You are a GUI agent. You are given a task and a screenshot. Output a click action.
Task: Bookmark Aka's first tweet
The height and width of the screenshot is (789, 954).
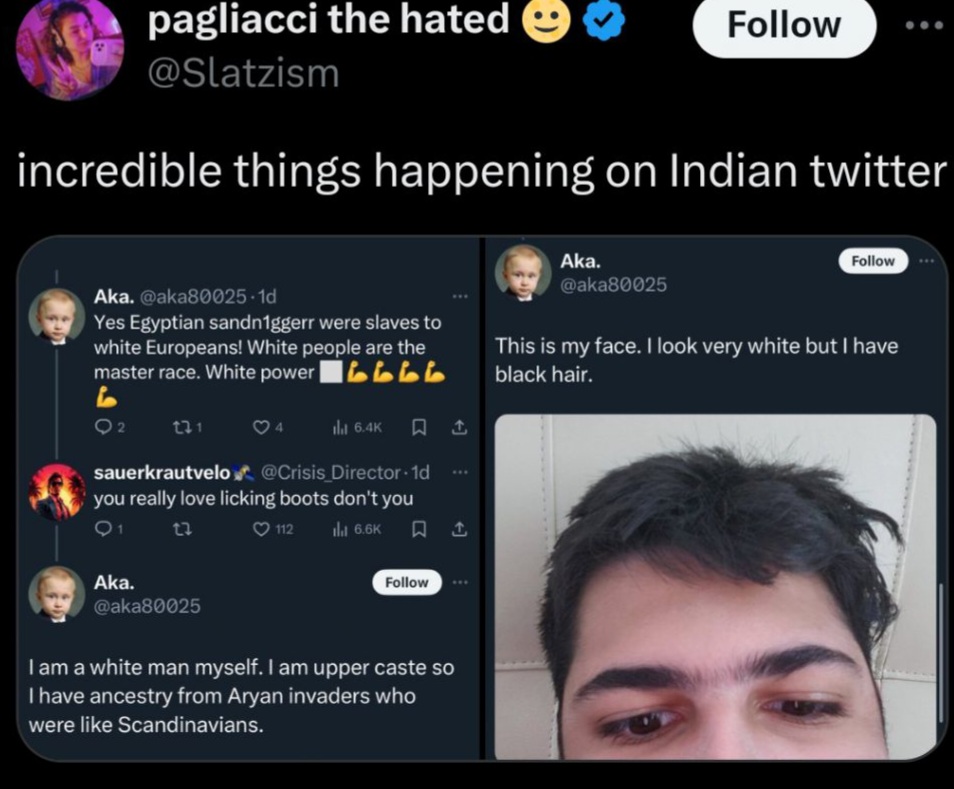(419, 428)
